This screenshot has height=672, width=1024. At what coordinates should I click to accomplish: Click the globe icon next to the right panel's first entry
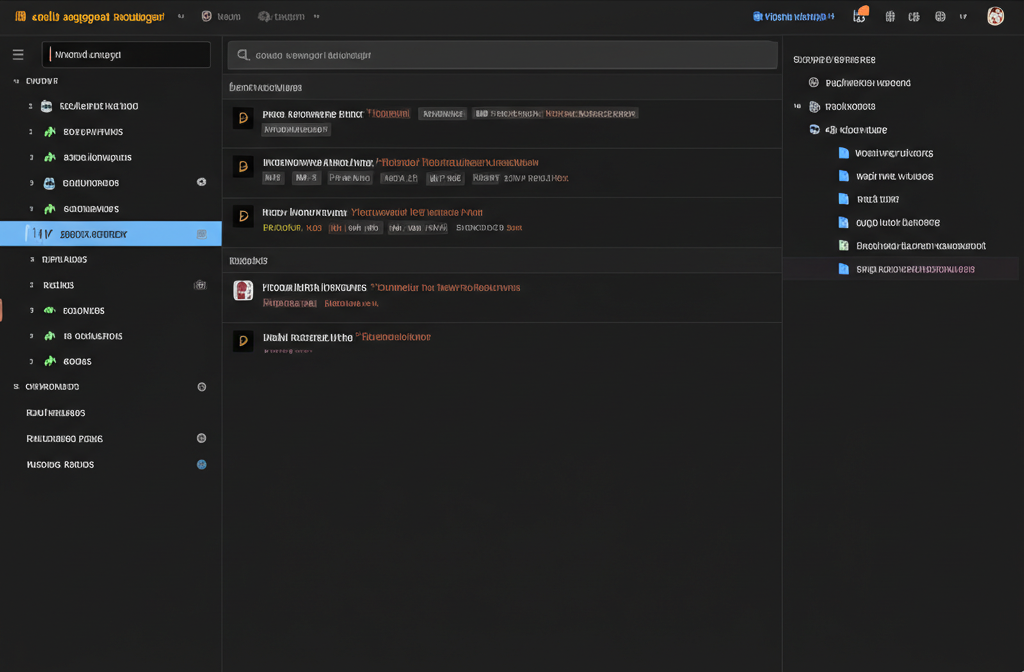[814, 83]
